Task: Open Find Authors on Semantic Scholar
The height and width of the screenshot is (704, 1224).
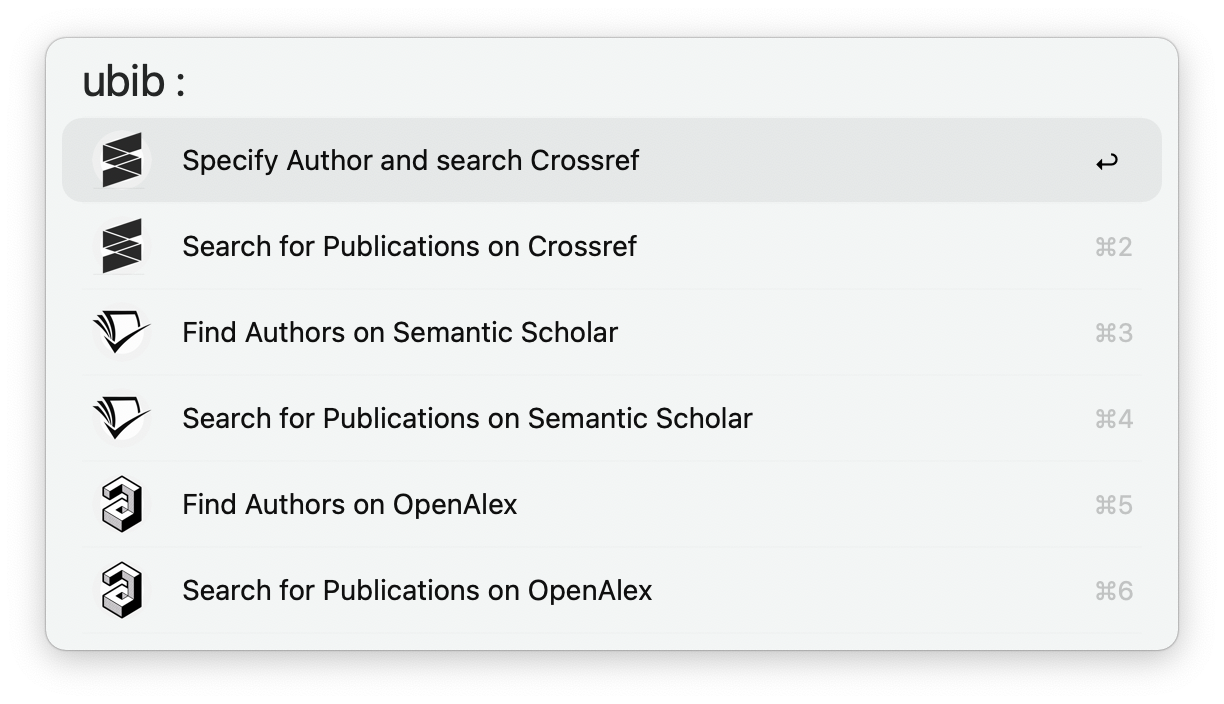Action: (x=400, y=332)
